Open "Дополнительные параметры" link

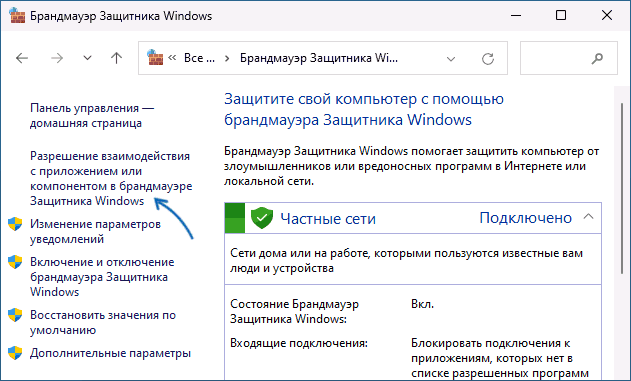click(x=110, y=353)
